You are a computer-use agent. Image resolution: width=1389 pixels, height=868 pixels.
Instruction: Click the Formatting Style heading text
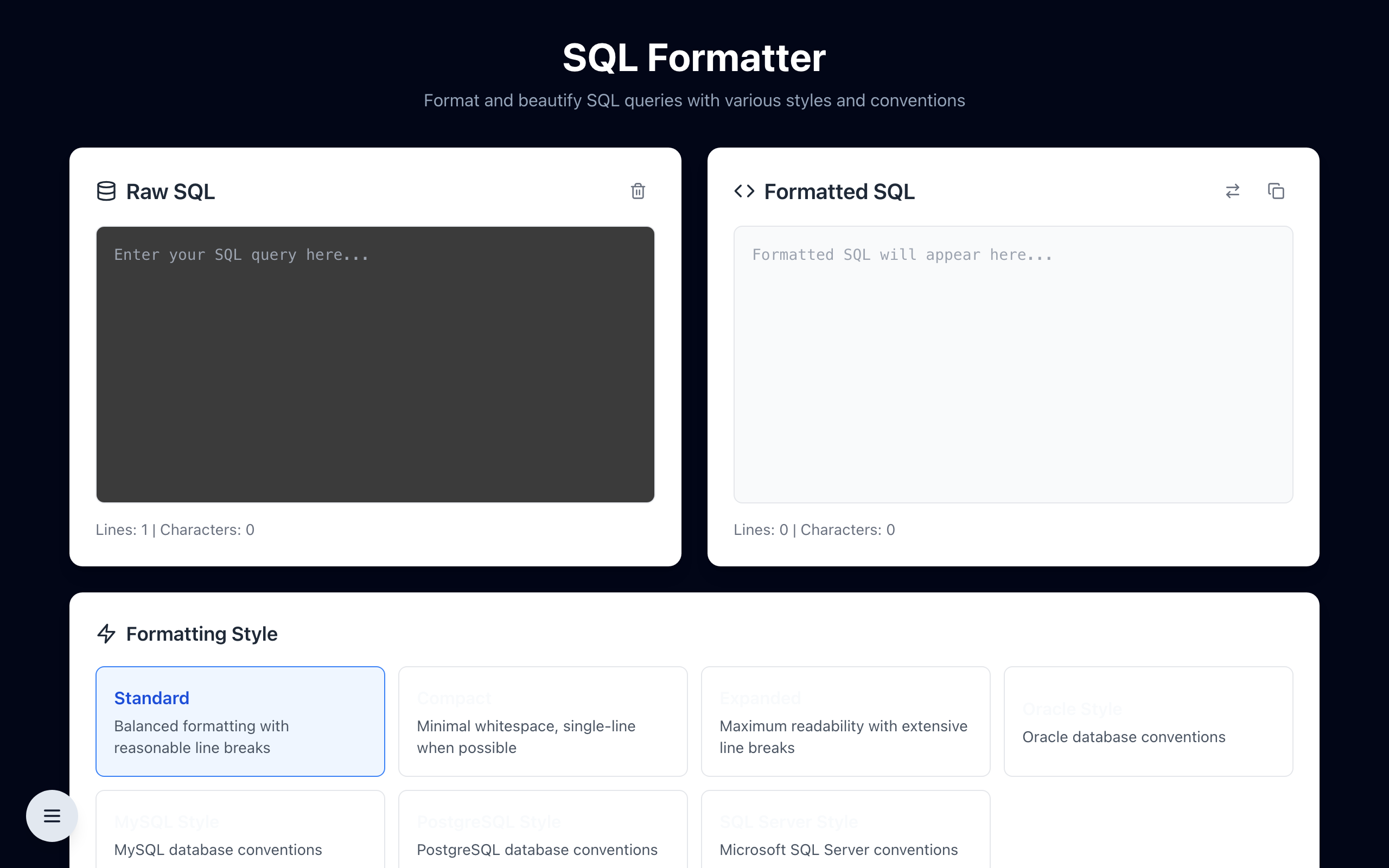pyautogui.click(x=202, y=634)
